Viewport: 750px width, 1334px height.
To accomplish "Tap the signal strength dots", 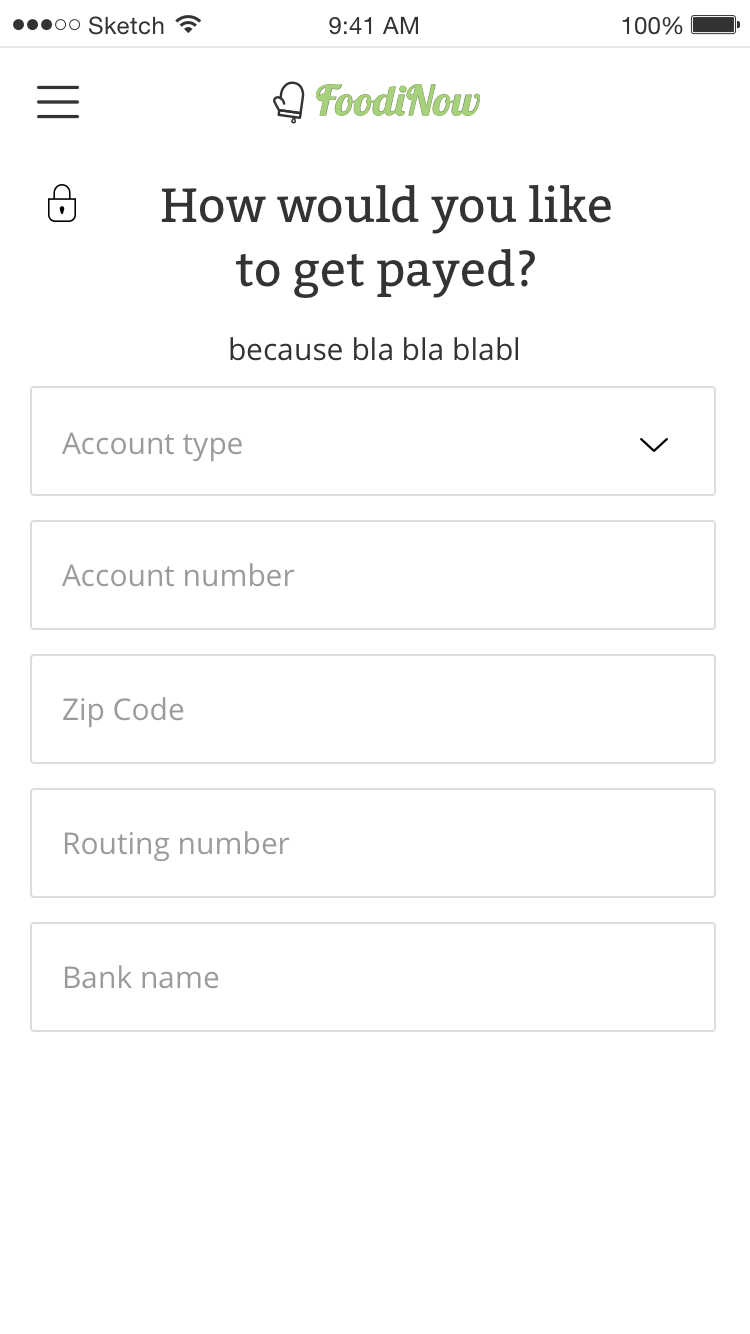I will click(46, 24).
